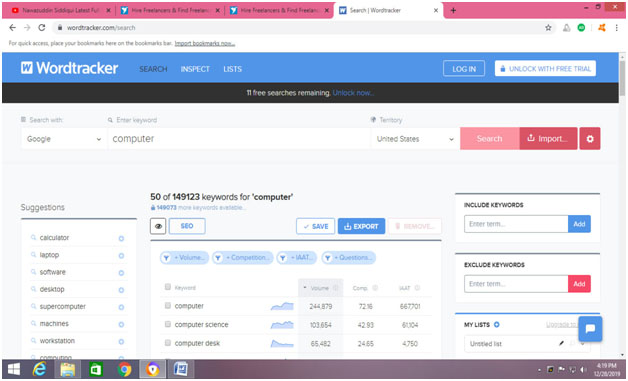628x381 pixels.
Task: Open Chrome from the taskbar
Action: tap(124, 369)
